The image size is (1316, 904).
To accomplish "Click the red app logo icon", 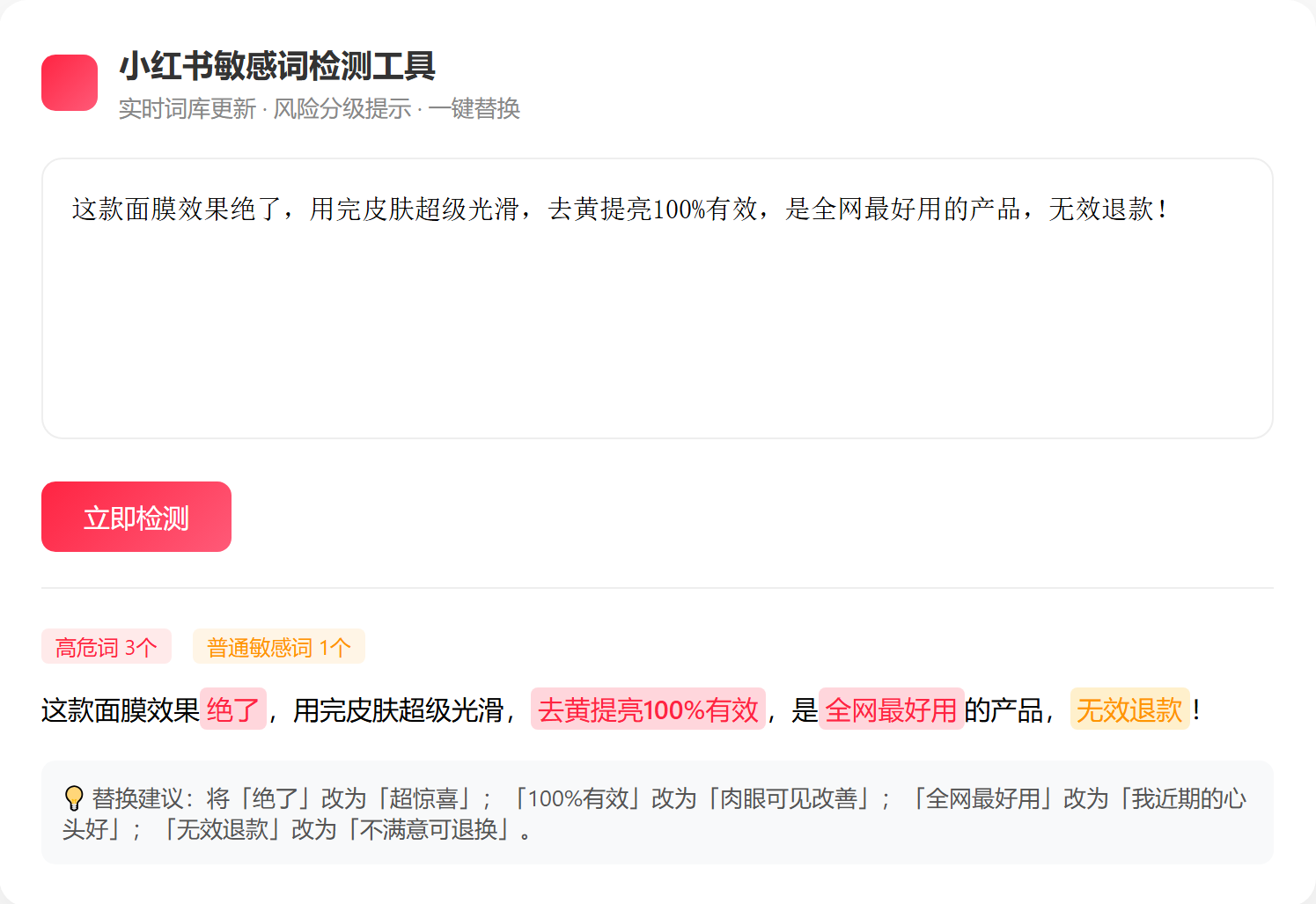I will coord(70,83).
